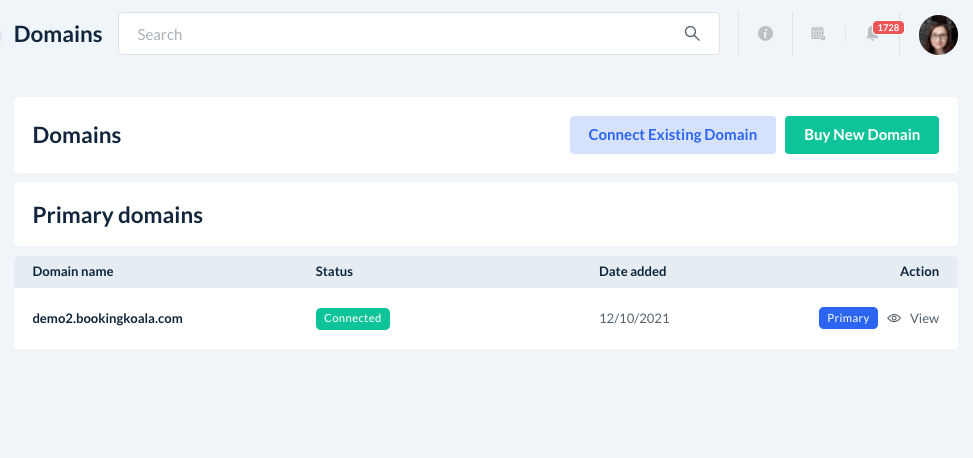Click the eye icon next to View

pos(894,318)
